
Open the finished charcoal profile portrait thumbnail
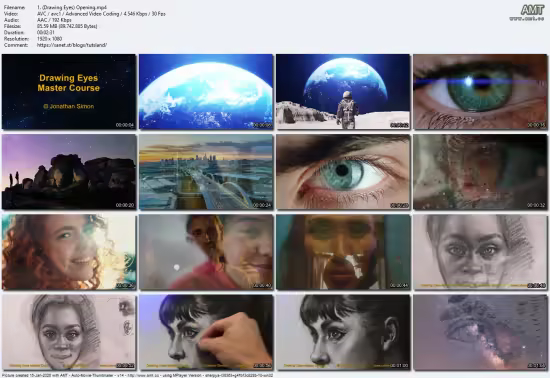[343, 332]
